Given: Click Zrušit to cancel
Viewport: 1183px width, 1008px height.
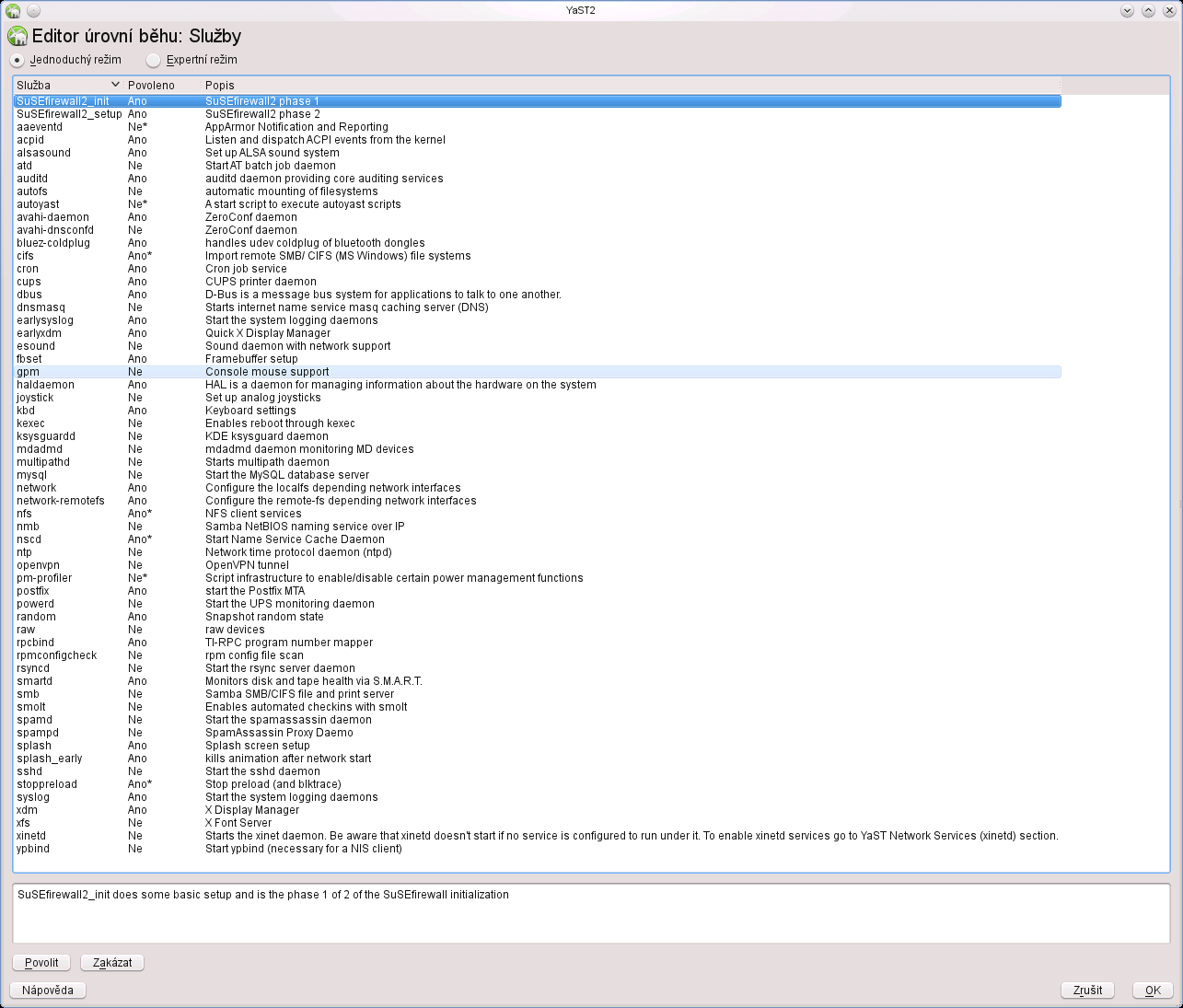Looking at the screenshot, I should [1087, 991].
